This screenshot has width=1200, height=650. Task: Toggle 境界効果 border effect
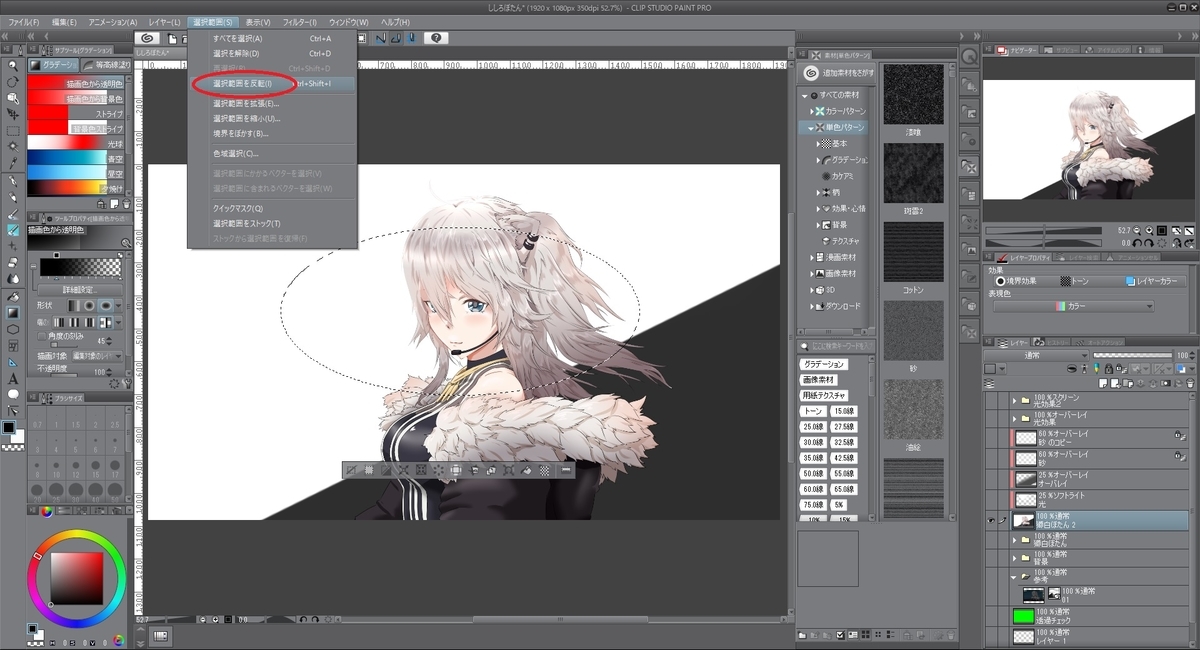tap(1016, 281)
